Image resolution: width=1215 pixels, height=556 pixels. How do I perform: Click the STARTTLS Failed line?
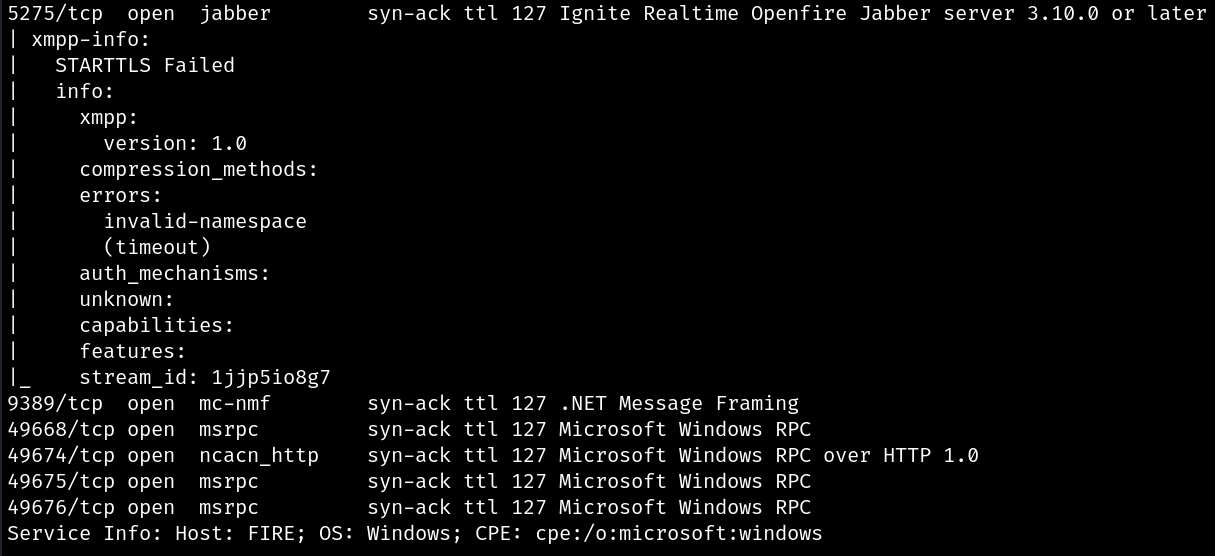point(145,65)
